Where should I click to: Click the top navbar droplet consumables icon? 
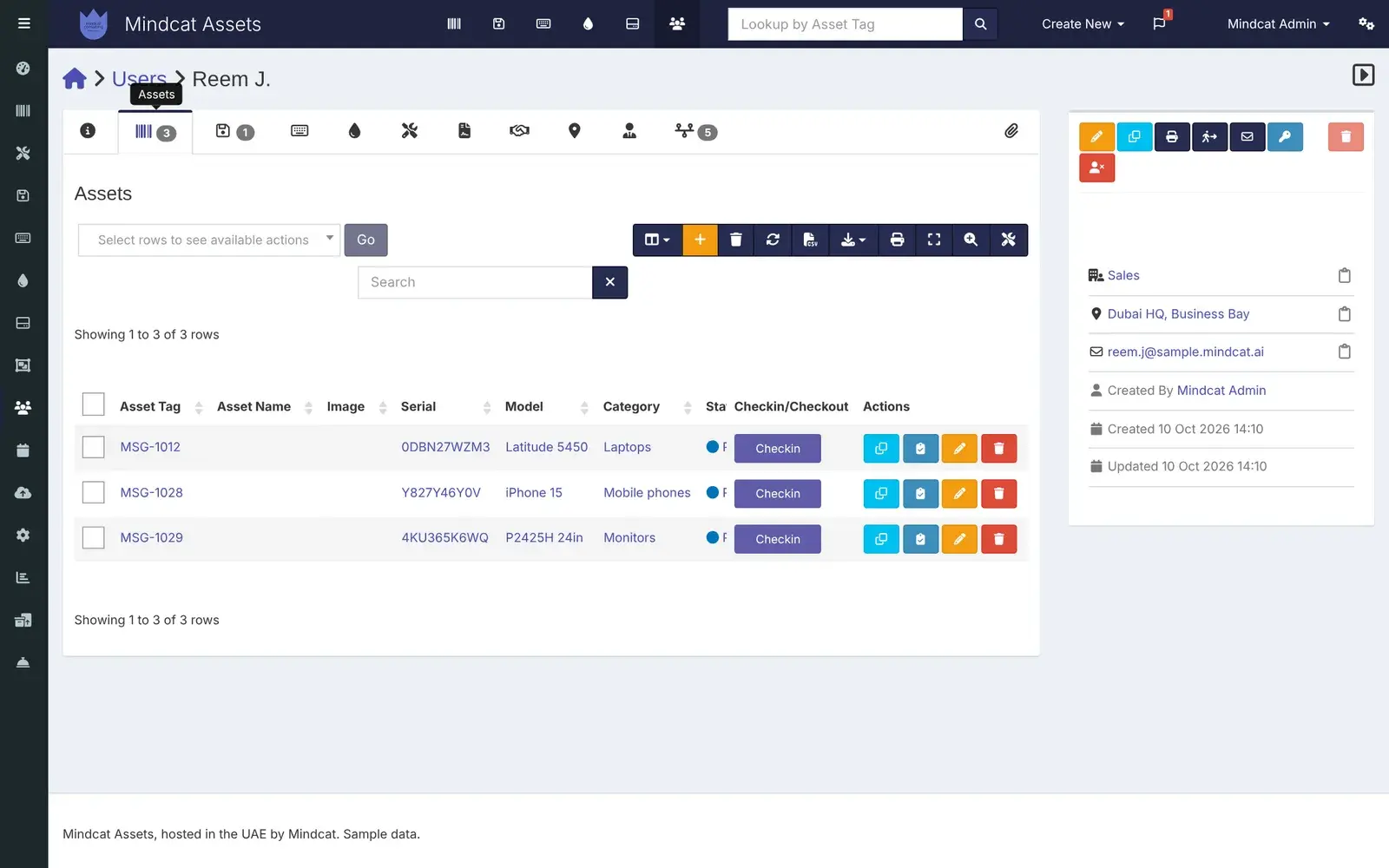click(x=588, y=23)
